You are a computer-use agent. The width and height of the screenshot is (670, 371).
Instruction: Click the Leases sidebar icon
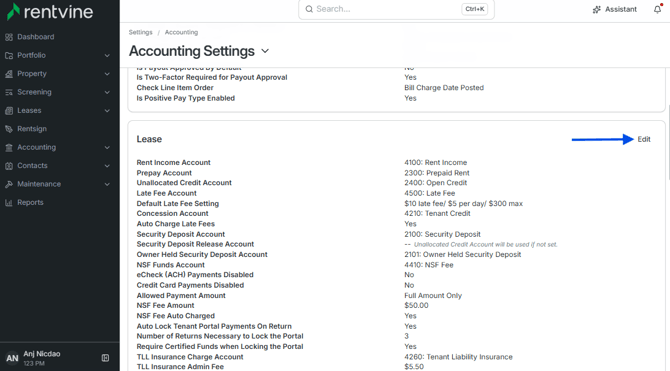pos(9,111)
